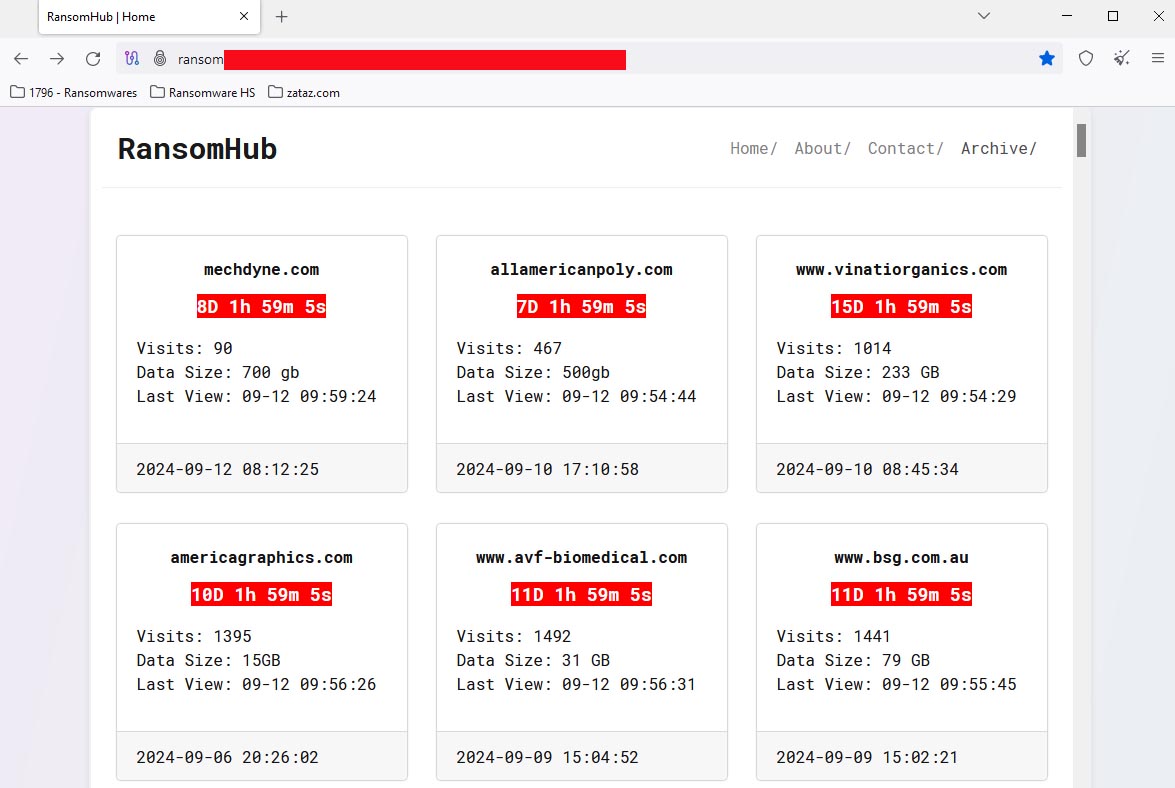Open the zataz.com bookmark folder
The height and width of the screenshot is (788, 1175).
pos(303,93)
